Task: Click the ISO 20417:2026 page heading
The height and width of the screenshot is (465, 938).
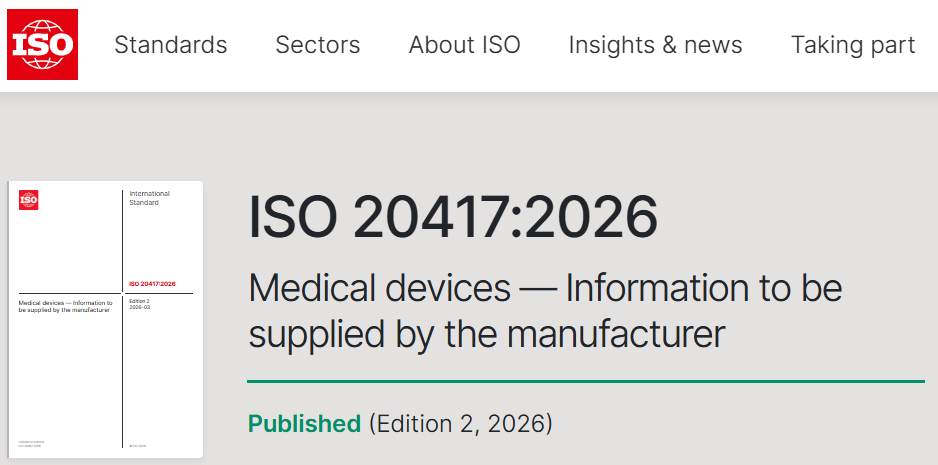Action: click(x=453, y=216)
